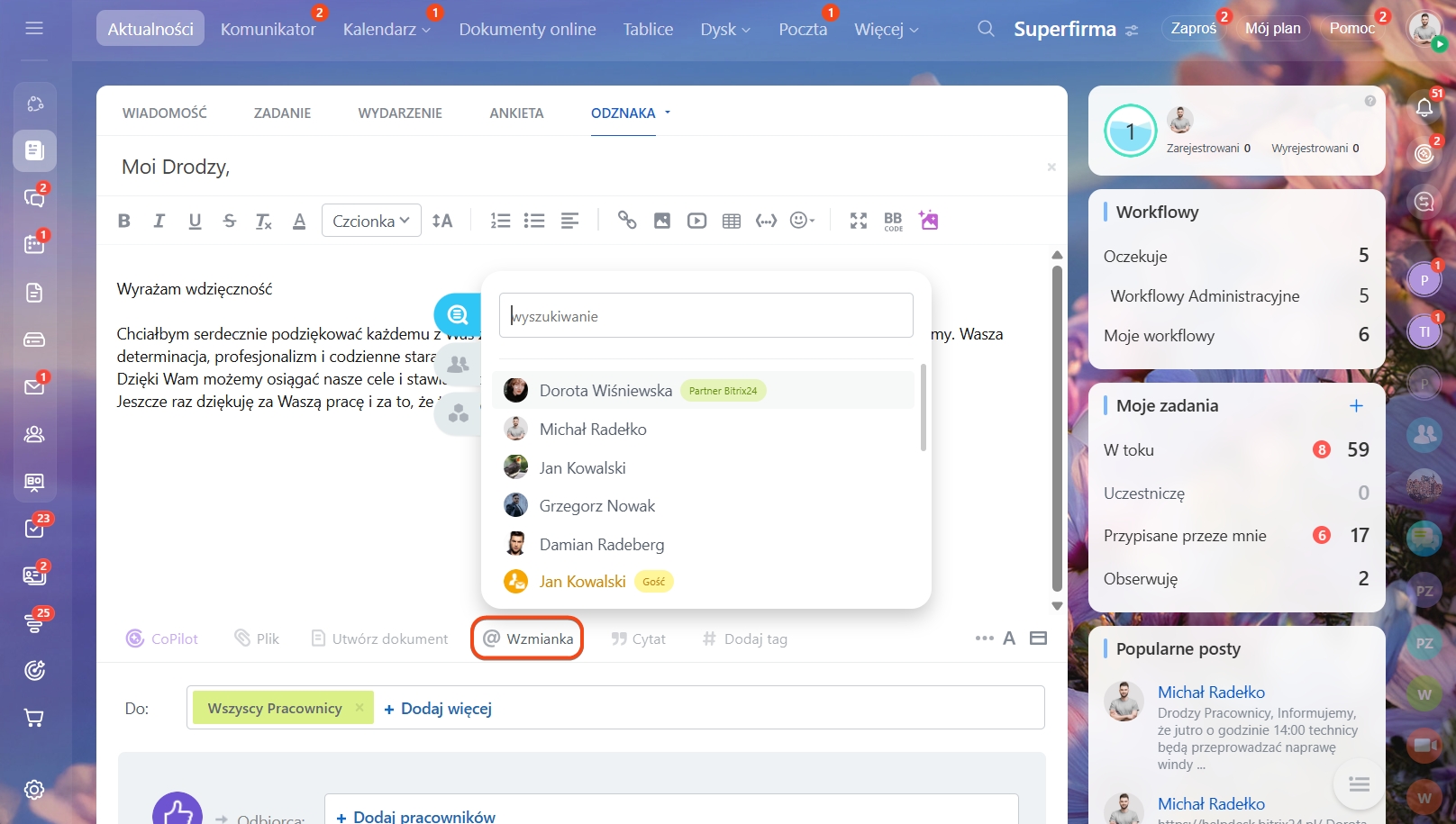The image size is (1456, 824).
Task: Select Damian Radeberg in mention list
Action: pyautogui.click(x=703, y=544)
